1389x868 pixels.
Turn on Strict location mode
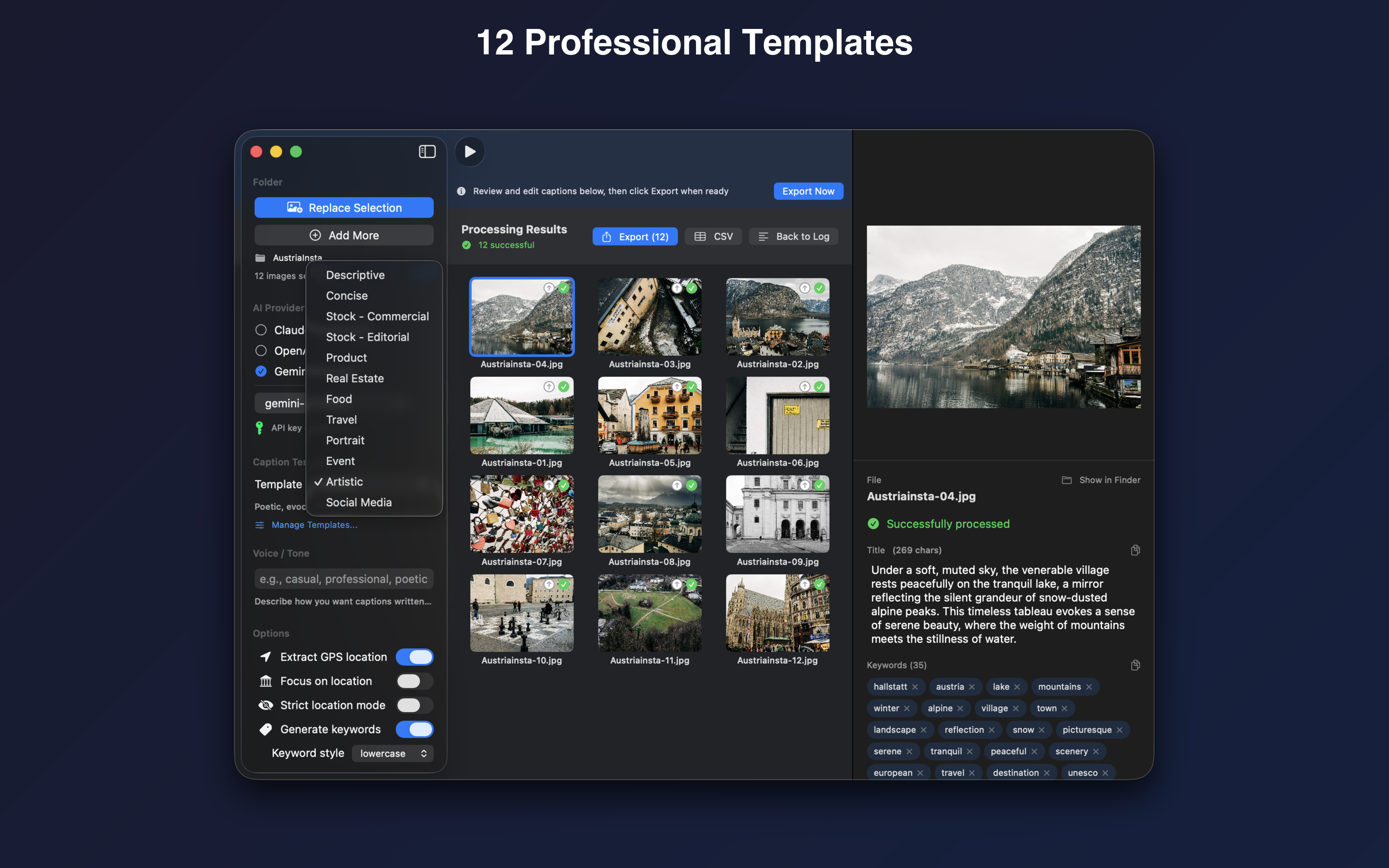point(414,705)
